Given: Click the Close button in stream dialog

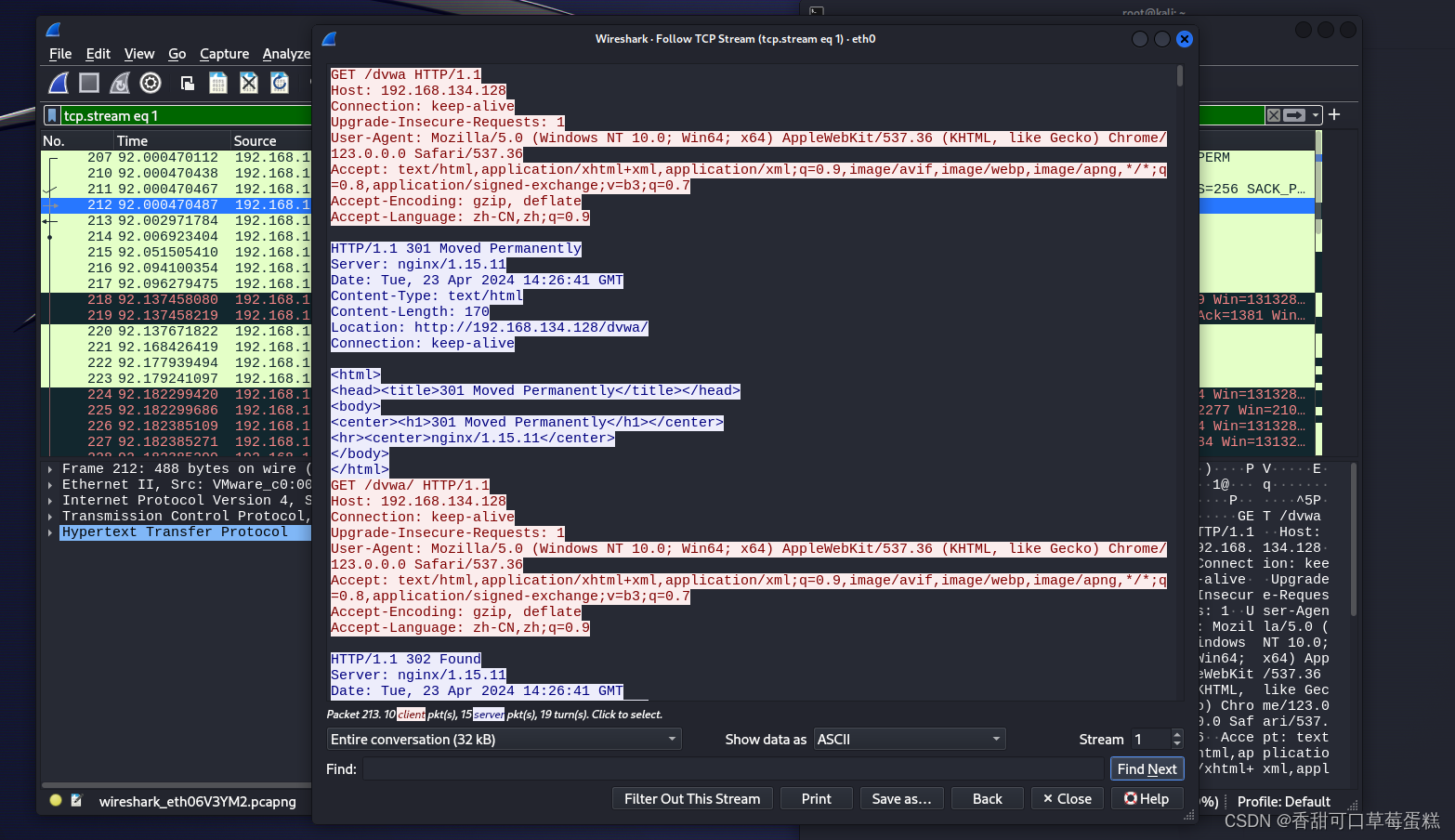Looking at the screenshot, I should [x=1067, y=798].
